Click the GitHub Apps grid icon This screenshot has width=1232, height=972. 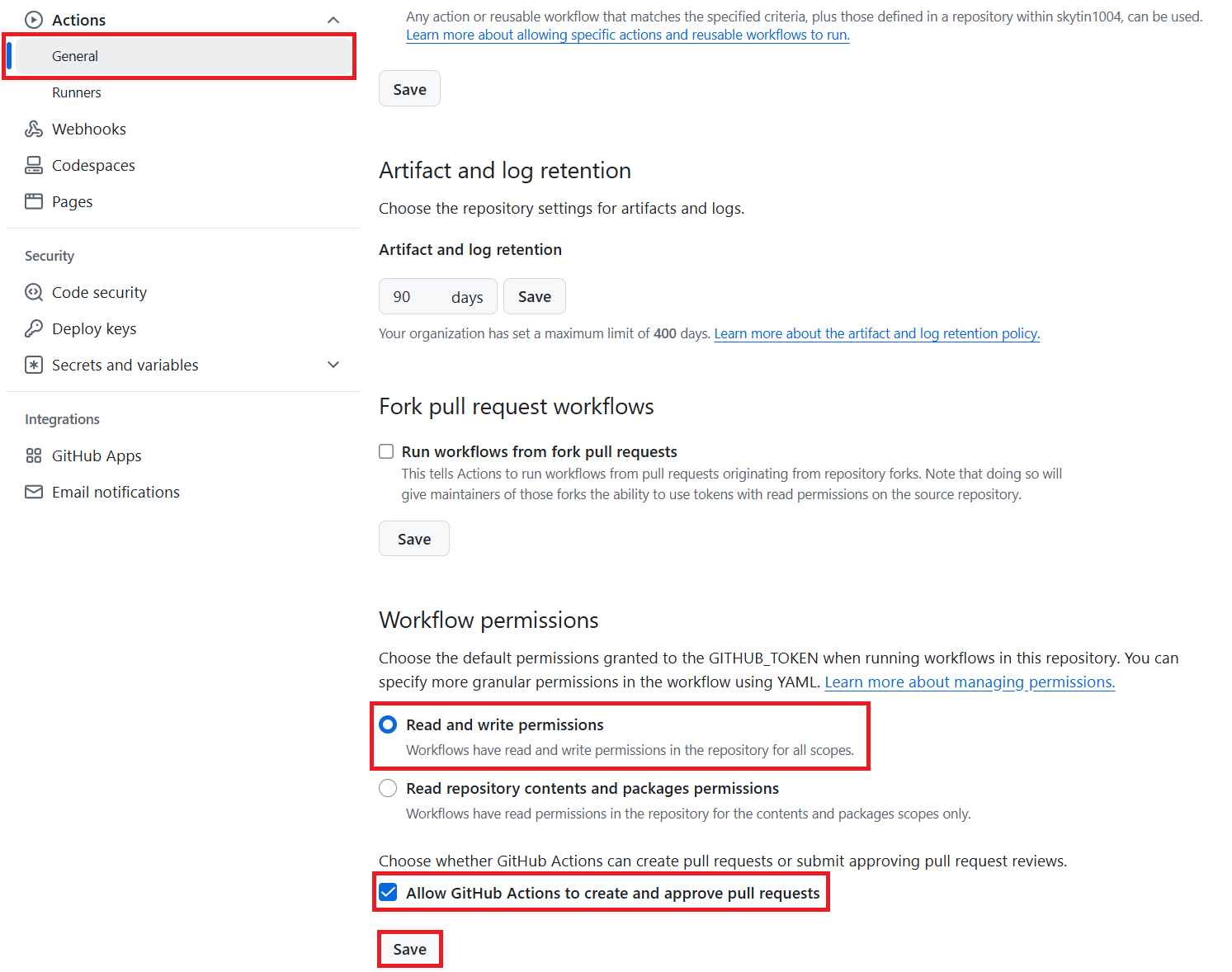[34, 455]
